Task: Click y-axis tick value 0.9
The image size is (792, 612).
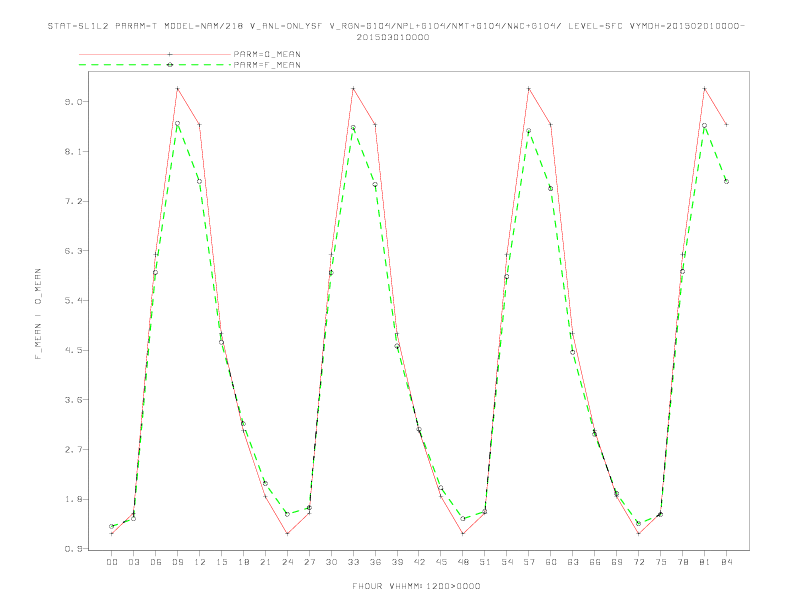Action: click(73, 549)
